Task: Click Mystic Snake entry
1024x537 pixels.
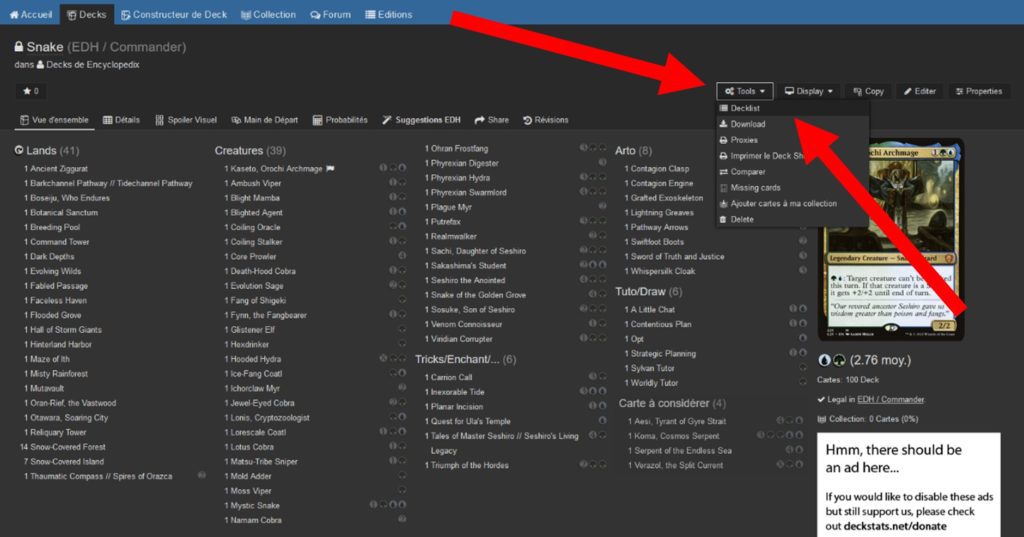Action: point(255,506)
